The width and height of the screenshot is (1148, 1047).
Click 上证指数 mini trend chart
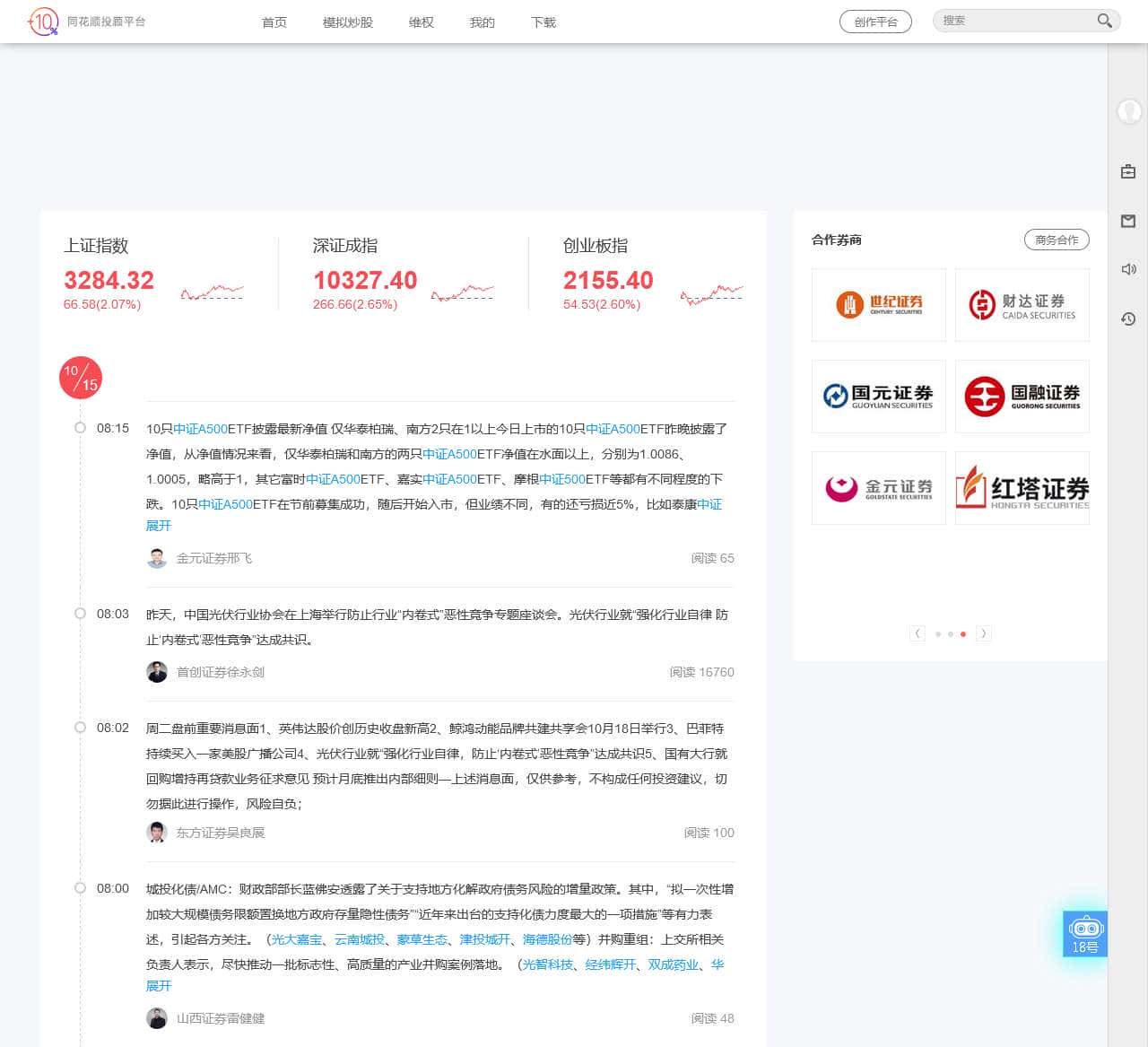(212, 292)
